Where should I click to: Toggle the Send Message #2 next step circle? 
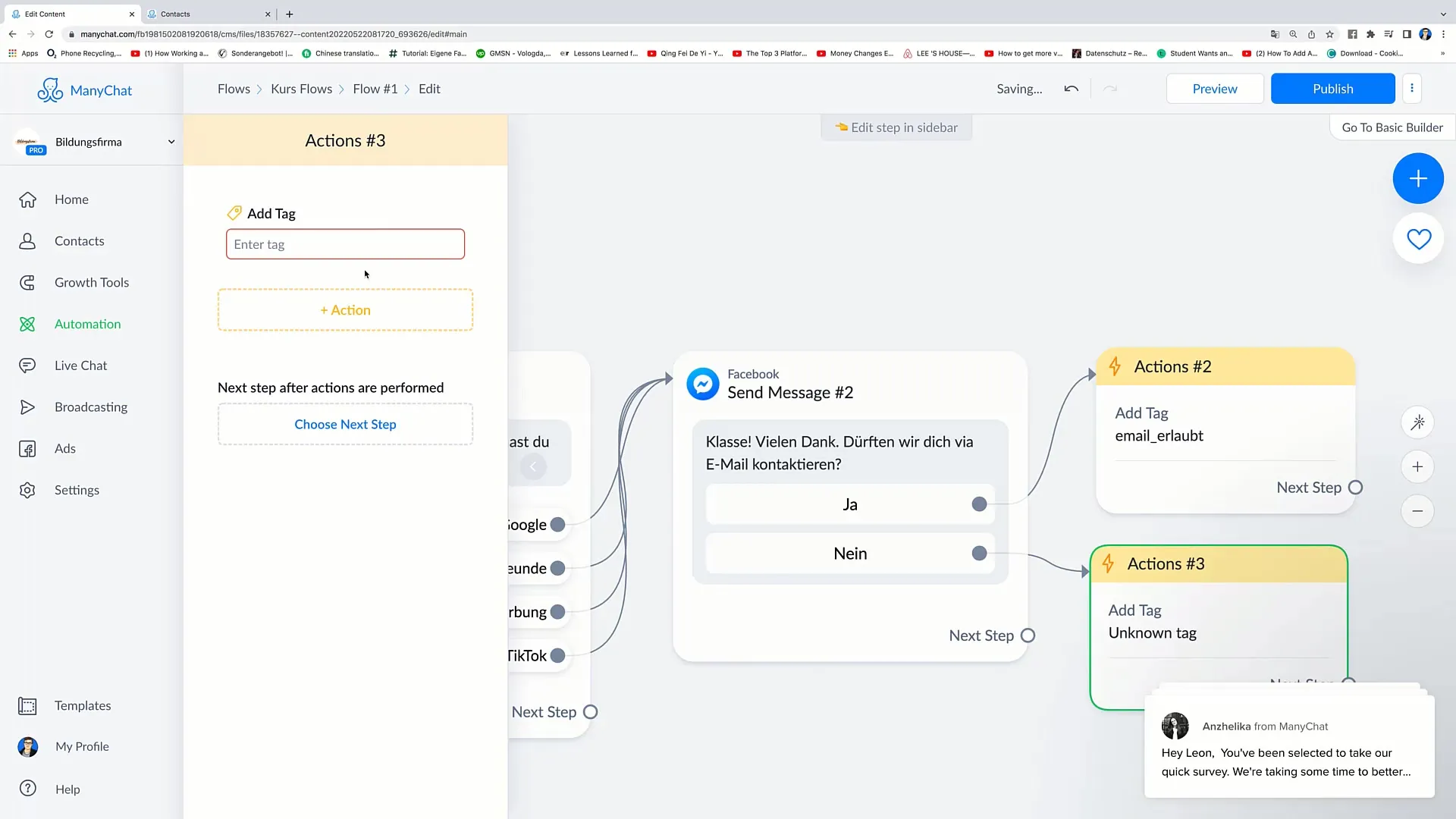tap(1028, 635)
